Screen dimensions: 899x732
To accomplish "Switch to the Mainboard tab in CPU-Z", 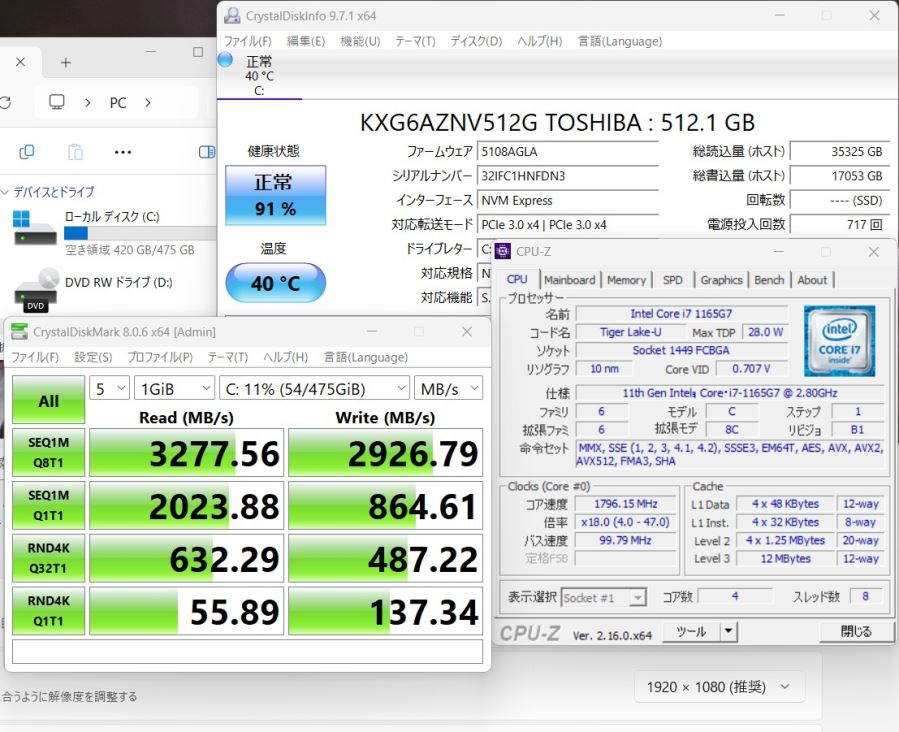I will pyautogui.click(x=569, y=280).
